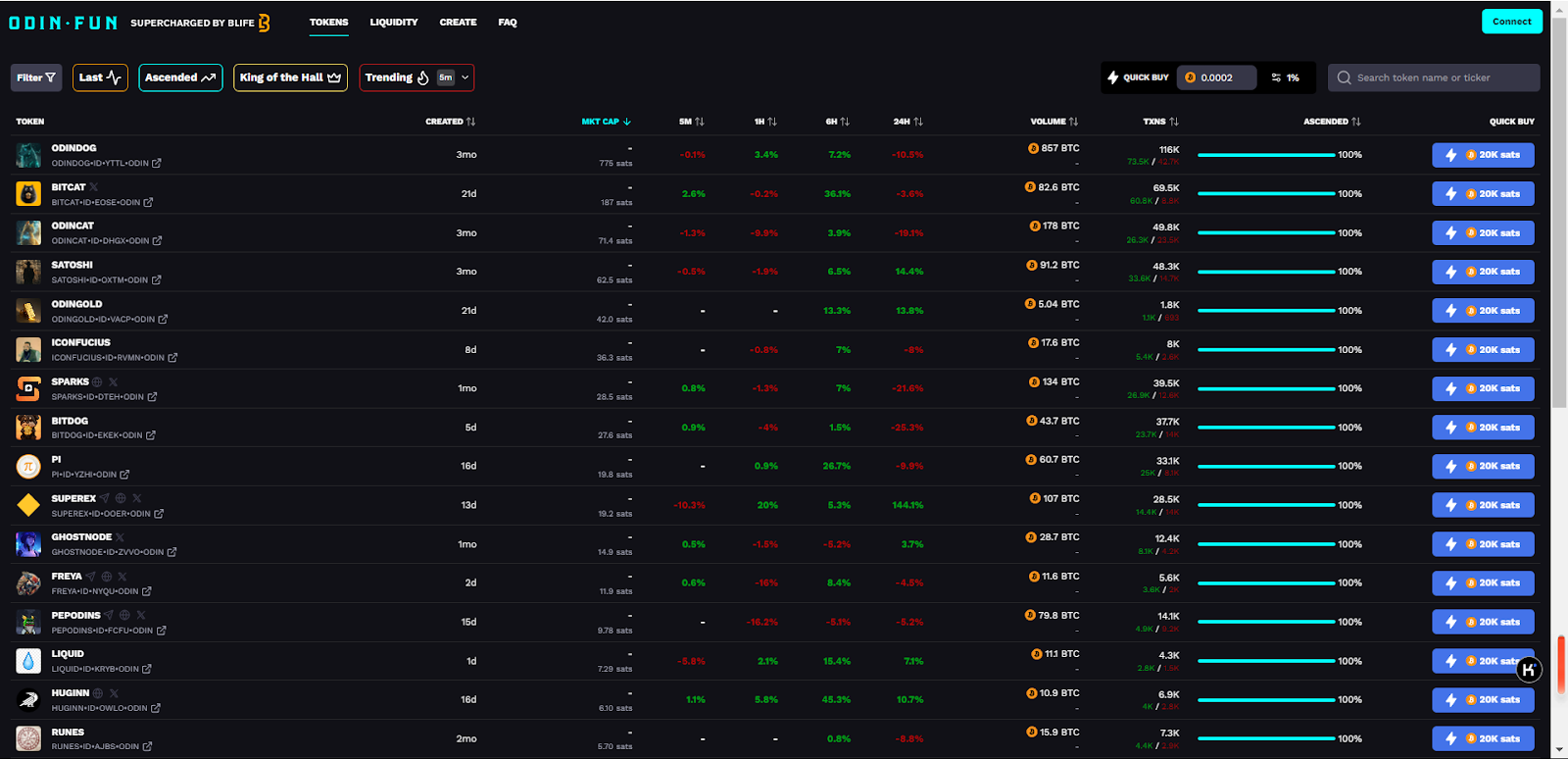Click the search token name field
The image size is (1568, 759).
[x=1441, y=77]
